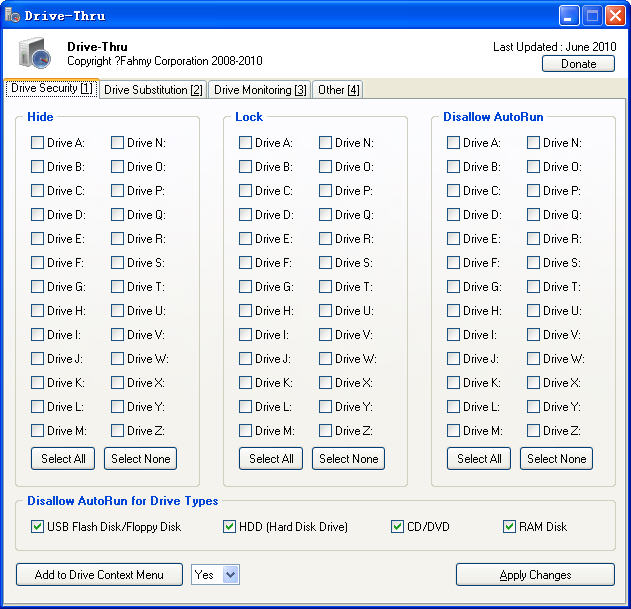Click the title bar app icon

click(x=13, y=15)
